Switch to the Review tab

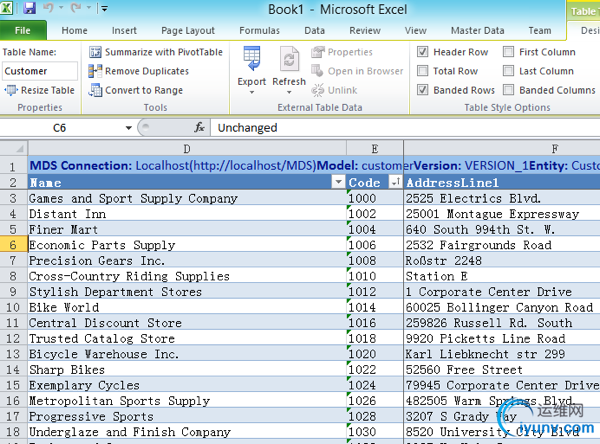click(x=365, y=31)
